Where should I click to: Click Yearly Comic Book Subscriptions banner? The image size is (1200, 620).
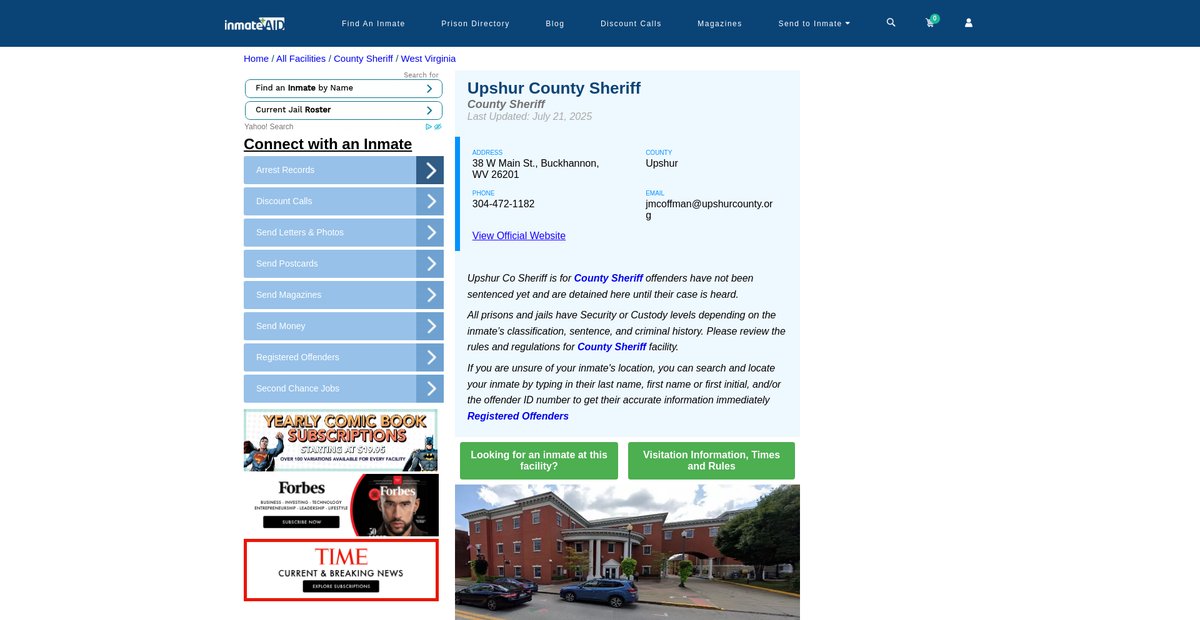pos(341,440)
